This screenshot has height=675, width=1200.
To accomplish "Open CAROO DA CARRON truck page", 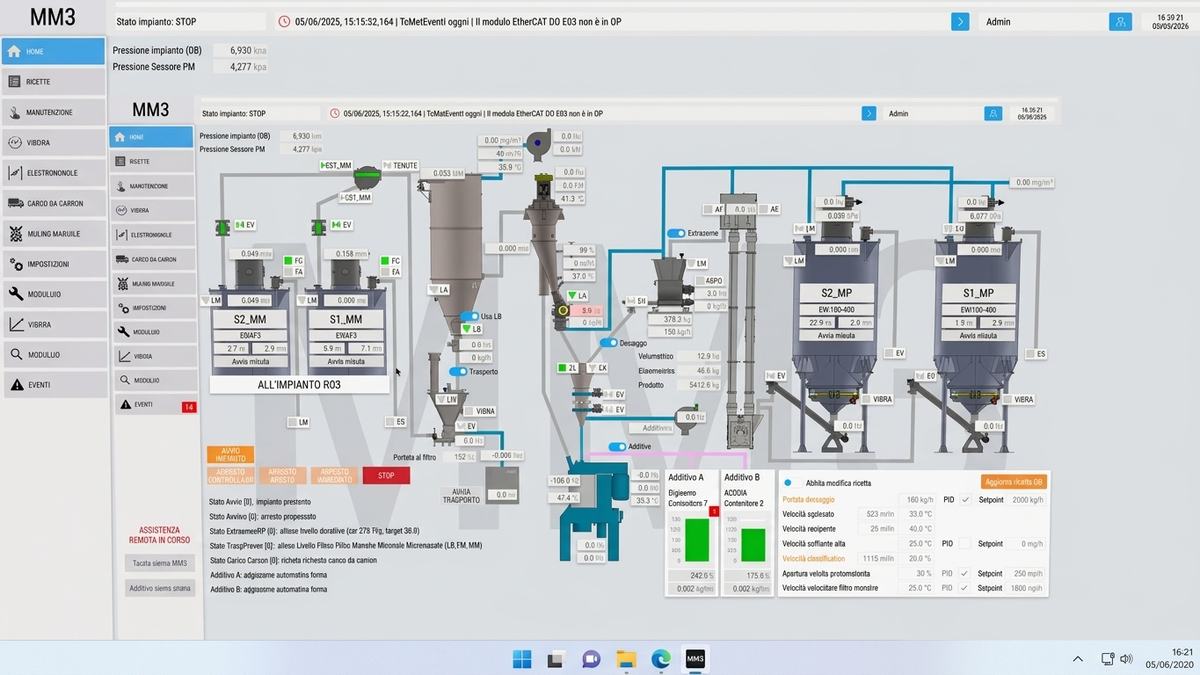I will coord(53,203).
